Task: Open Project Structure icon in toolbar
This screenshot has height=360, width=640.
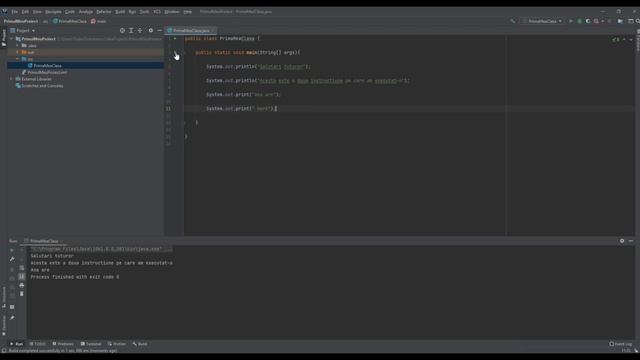Action: tap(620, 21)
